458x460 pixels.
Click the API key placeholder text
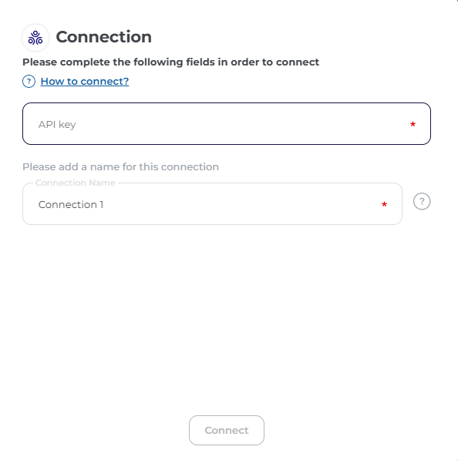coord(57,125)
